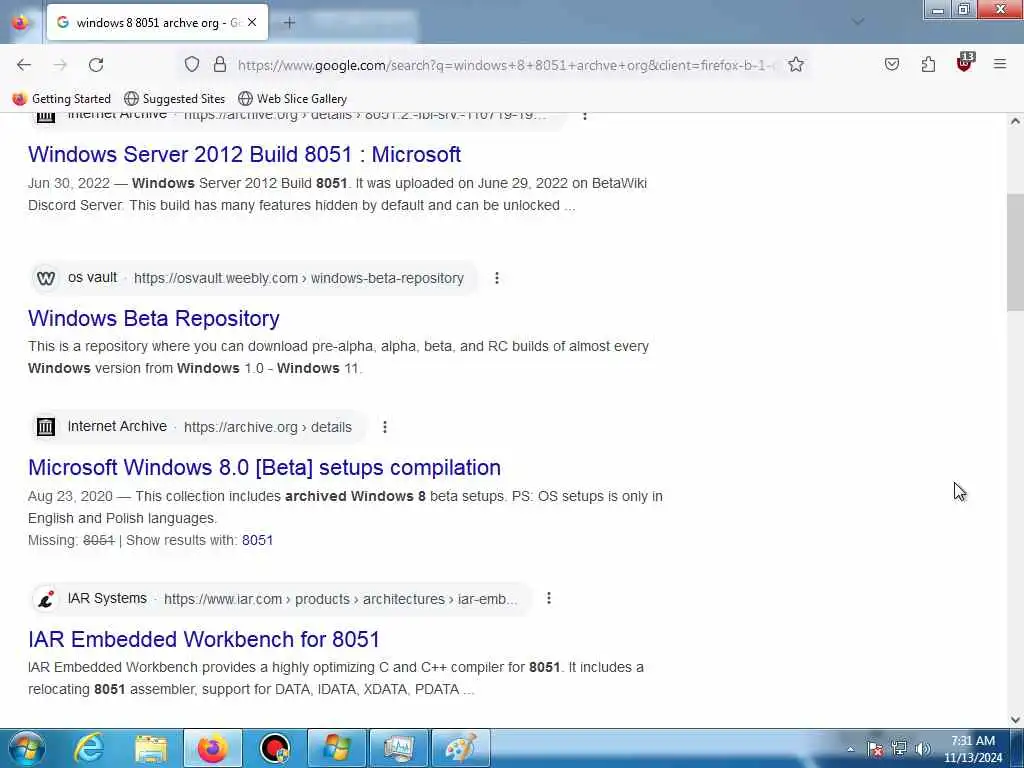Open Getting Started bookmark
This screenshot has width=1024, height=768.
[x=62, y=99]
